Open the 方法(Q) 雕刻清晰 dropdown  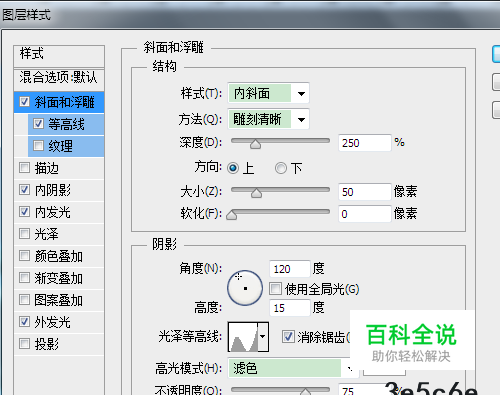click(x=268, y=119)
